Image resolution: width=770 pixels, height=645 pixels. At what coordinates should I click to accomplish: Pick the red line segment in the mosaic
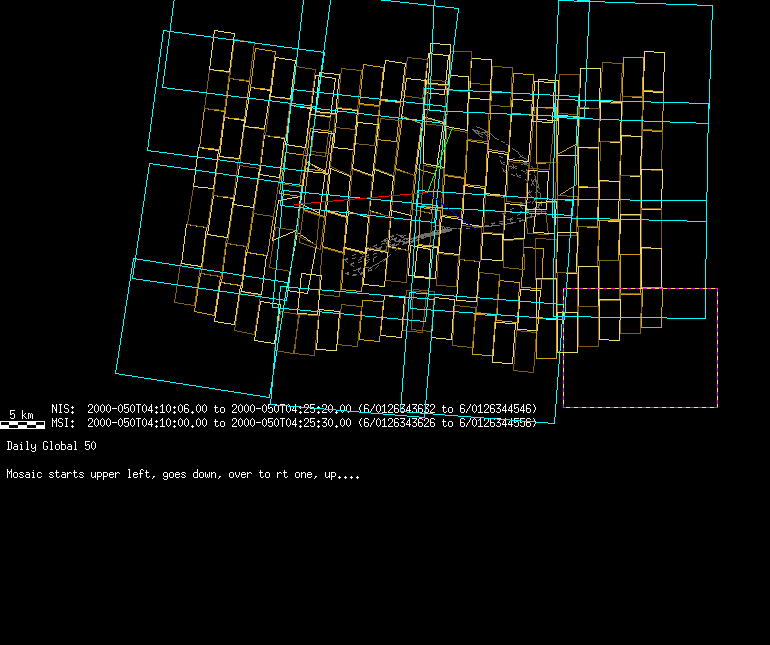pos(350,199)
